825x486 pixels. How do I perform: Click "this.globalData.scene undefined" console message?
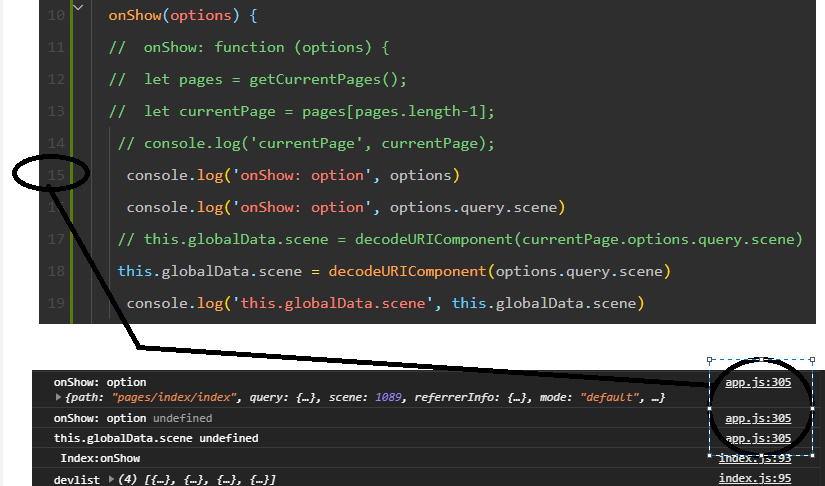156,438
